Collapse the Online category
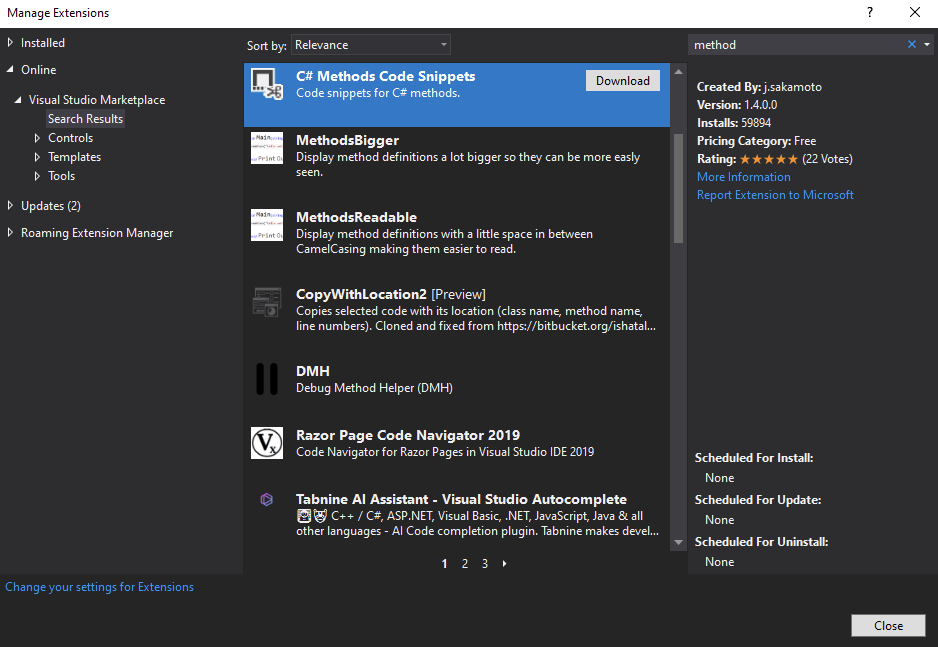 pos(10,69)
